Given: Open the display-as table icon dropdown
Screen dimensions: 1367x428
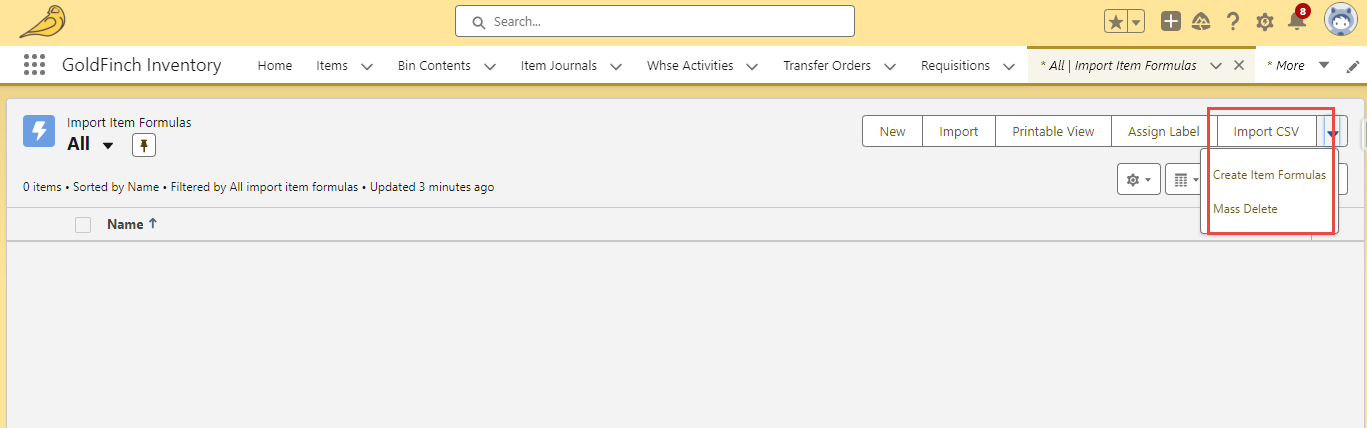Looking at the screenshot, I should pos(1185,180).
